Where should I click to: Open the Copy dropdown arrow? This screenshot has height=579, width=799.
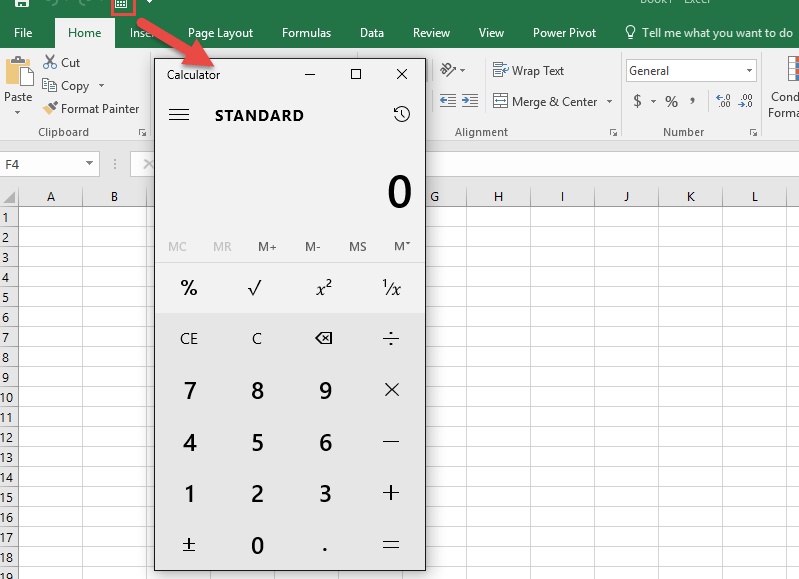101,86
